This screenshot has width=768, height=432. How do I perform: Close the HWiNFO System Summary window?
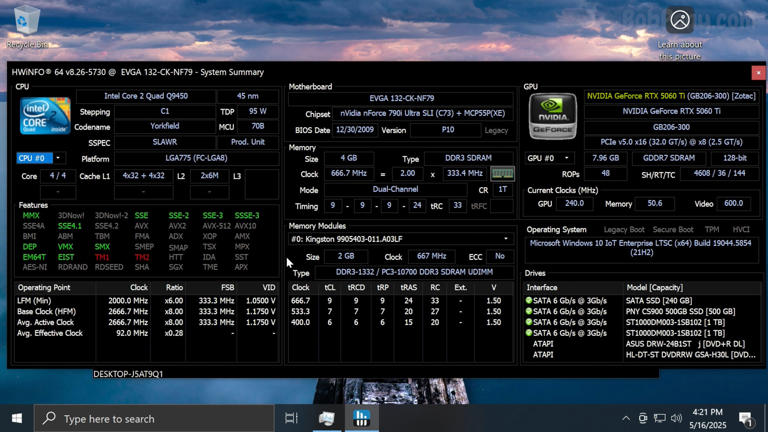tap(757, 72)
